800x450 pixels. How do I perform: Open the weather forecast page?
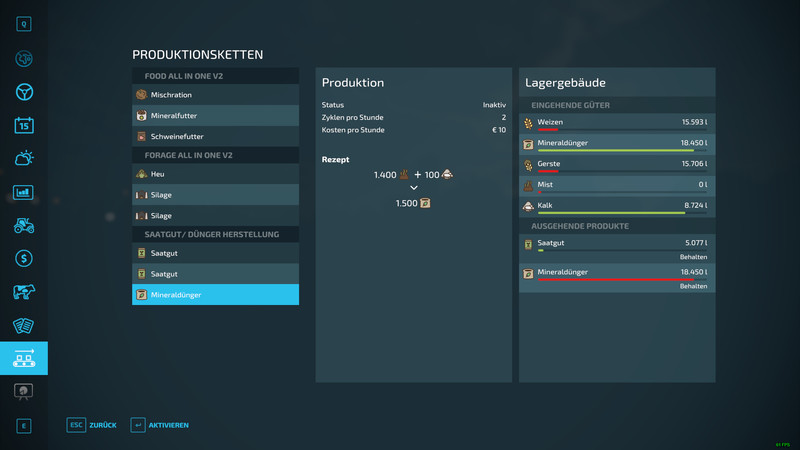click(24, 158)
